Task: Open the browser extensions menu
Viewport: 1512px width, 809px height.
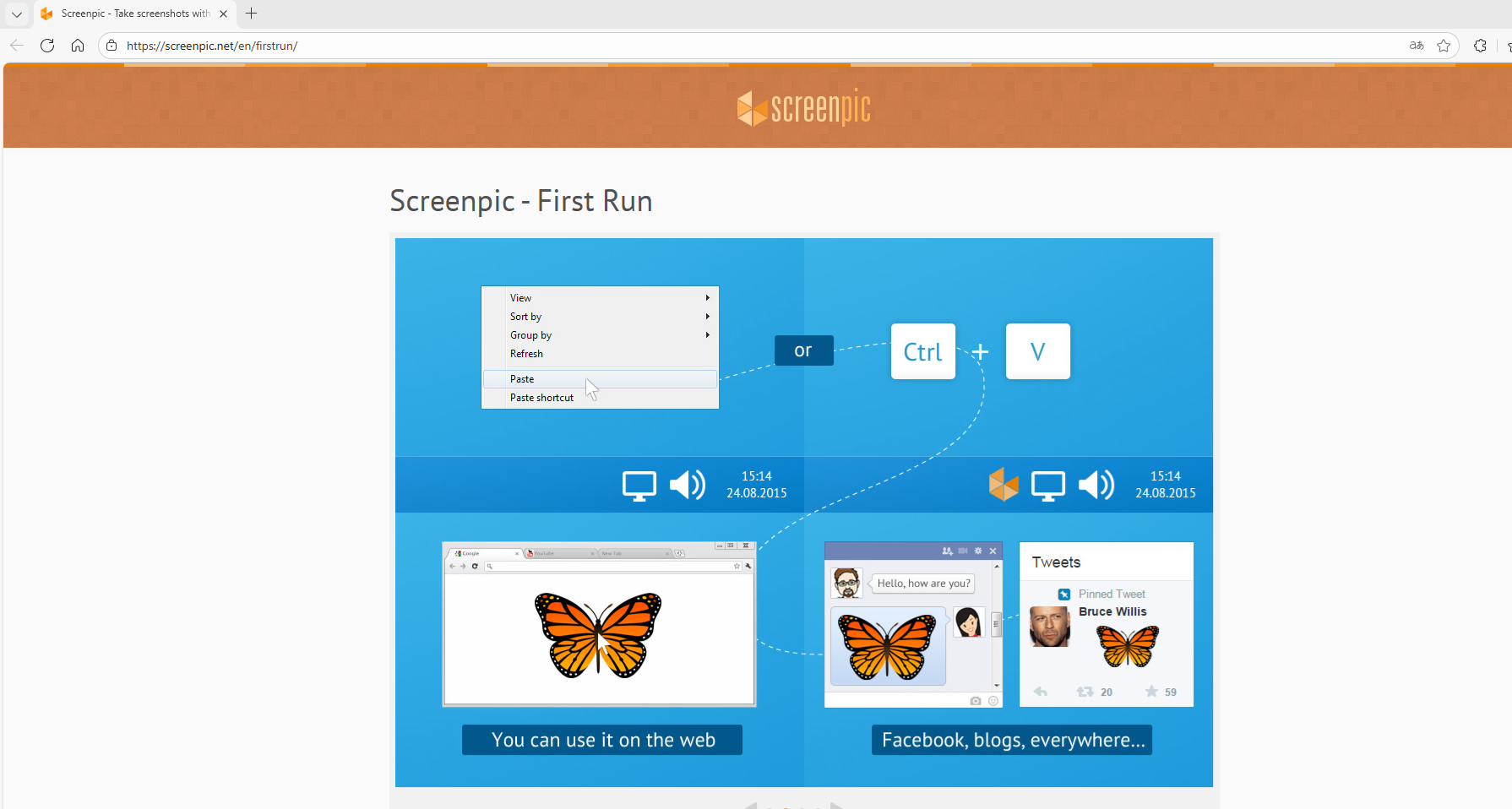Action: [x=1480, y=46]
